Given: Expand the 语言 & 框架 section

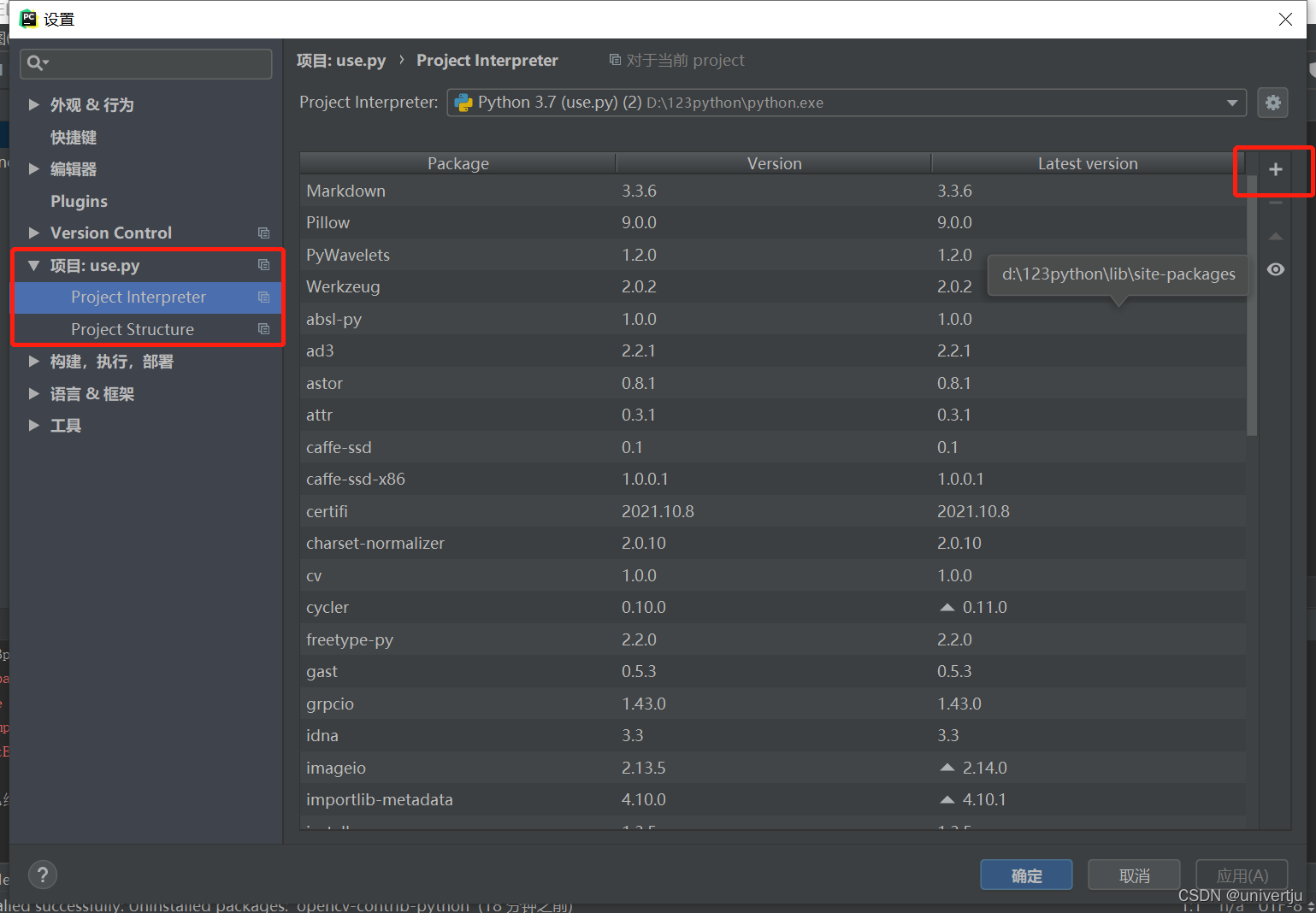Looking at the screenshot, I should coord(34,393).
